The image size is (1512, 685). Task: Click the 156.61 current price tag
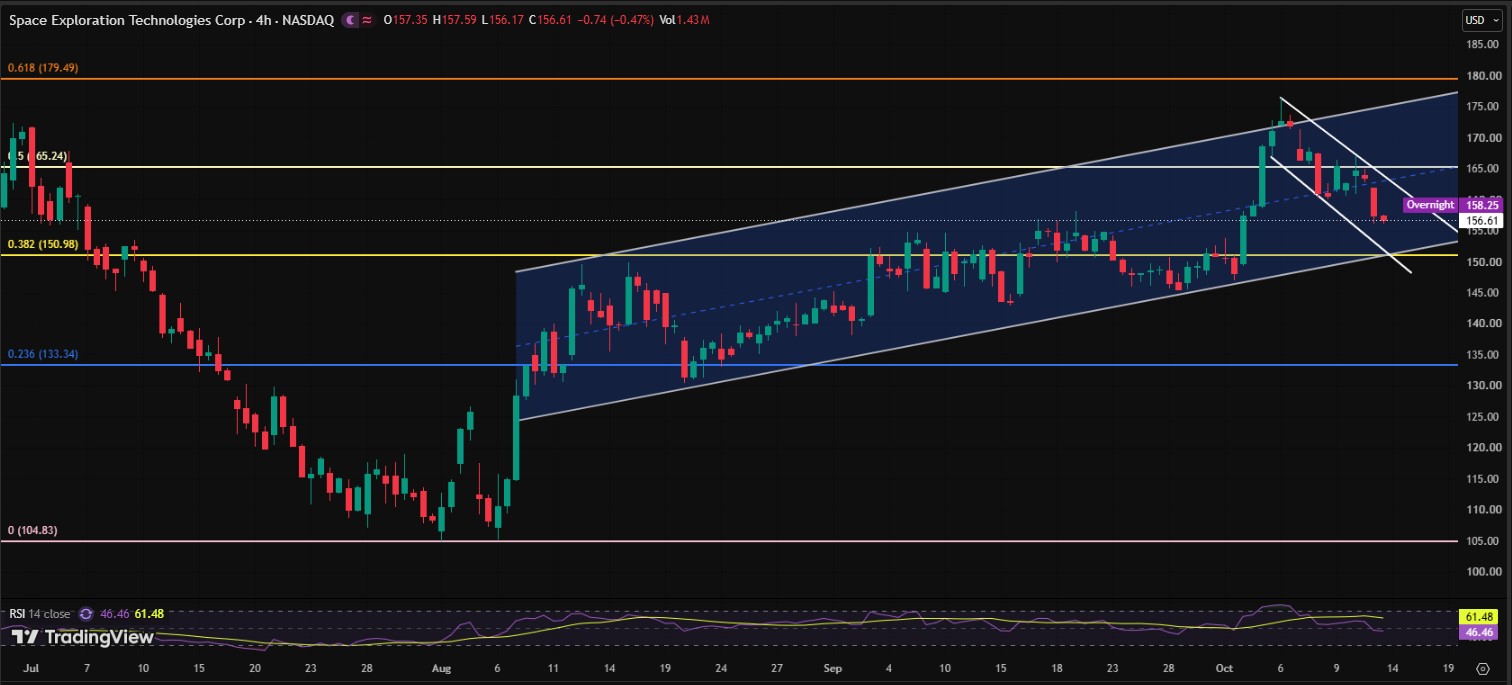coord(1480,220)
